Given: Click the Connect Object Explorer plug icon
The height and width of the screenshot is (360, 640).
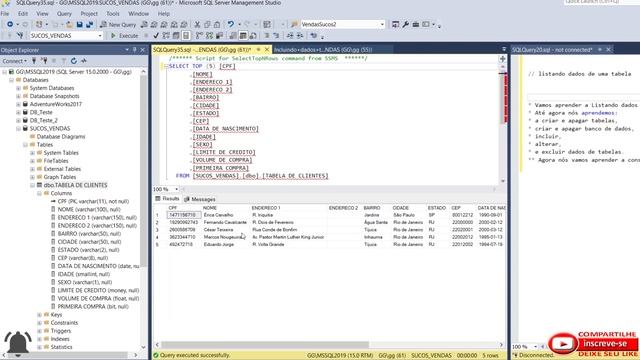Looking at the screenshot, I should pyautogui.click(x=34, y=61).
